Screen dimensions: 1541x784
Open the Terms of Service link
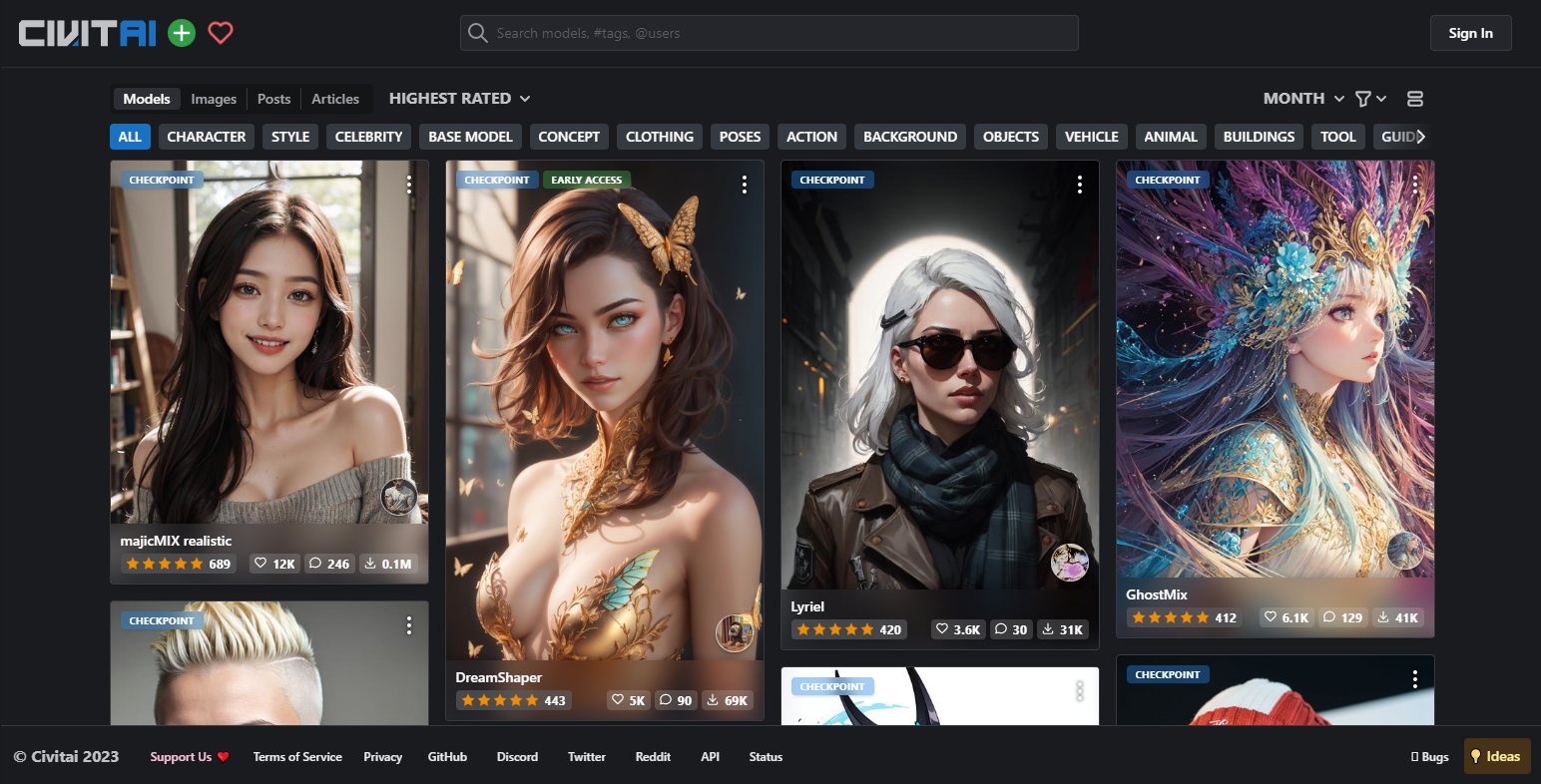297,757
